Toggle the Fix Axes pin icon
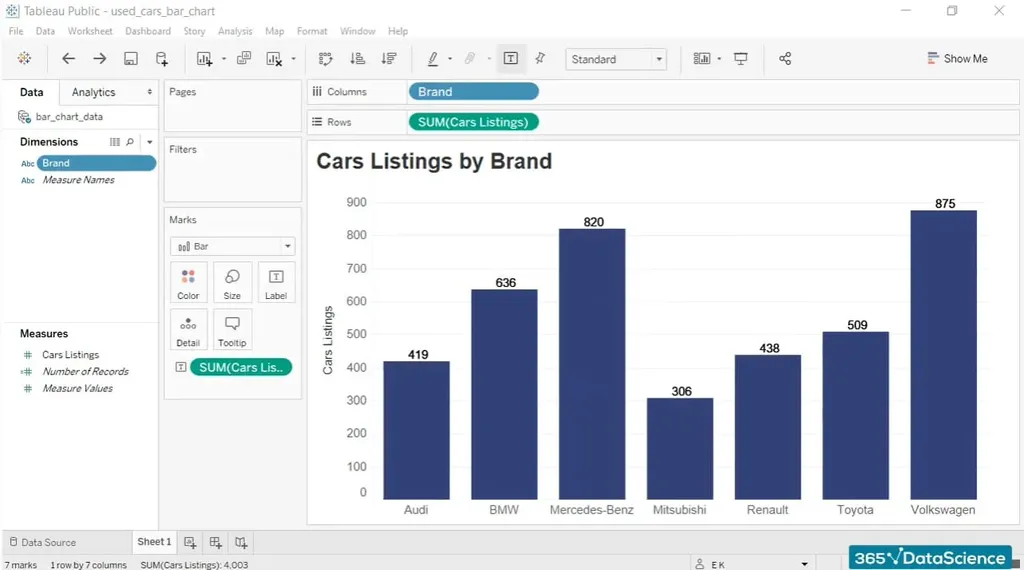 [x=540, y=59]
